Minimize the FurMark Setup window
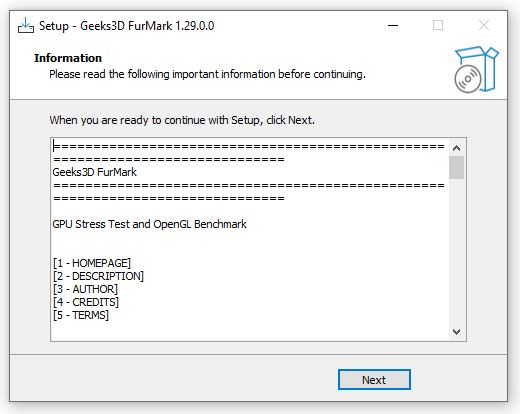This screenshot has height=414, width=520. (x=393, y=25)
